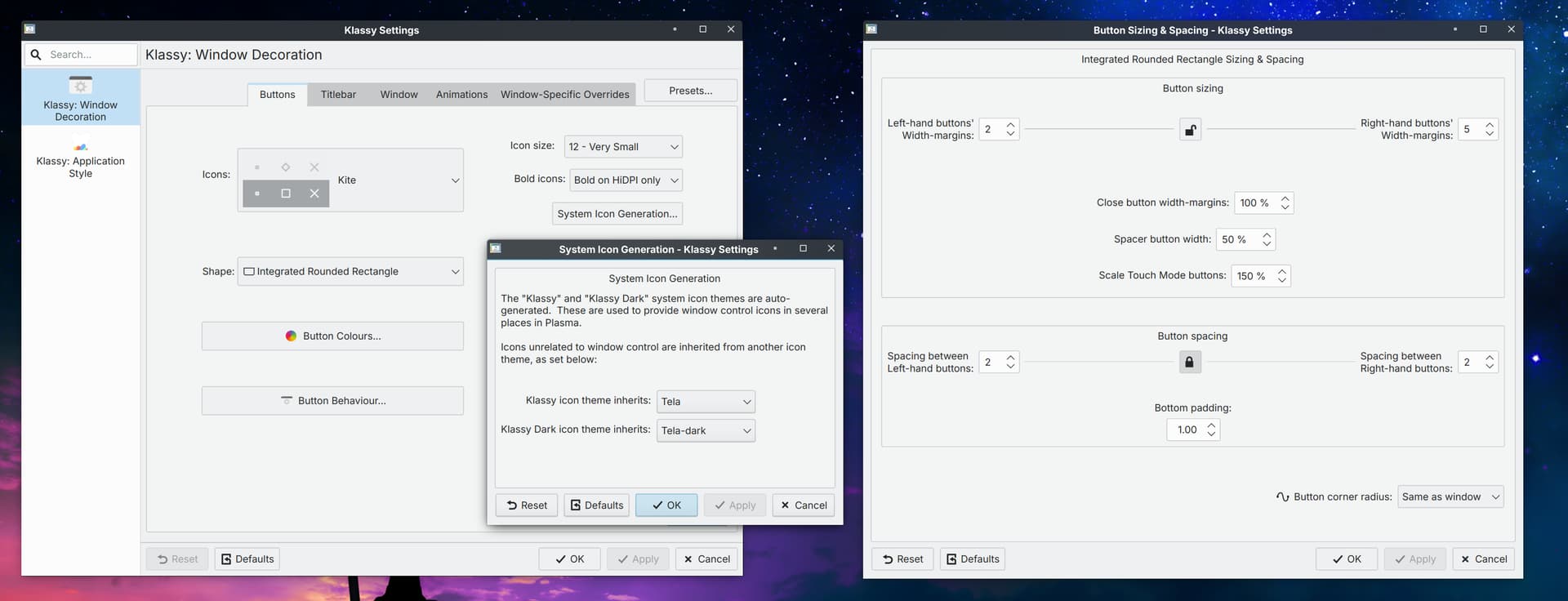Cancel the Button Sizing & Spacing window

point(1484,559)
